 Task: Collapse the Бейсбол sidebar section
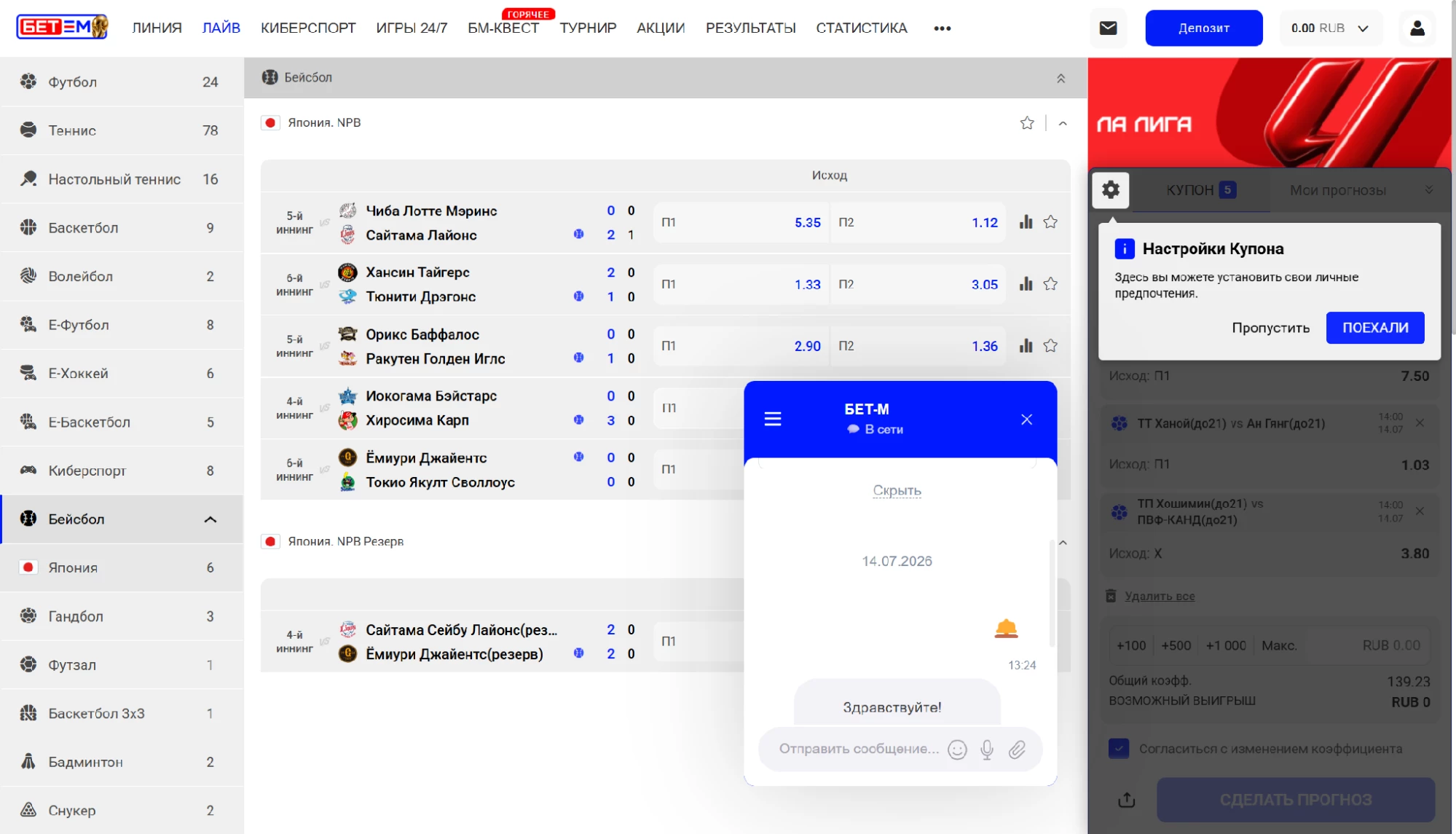[210, 519]
